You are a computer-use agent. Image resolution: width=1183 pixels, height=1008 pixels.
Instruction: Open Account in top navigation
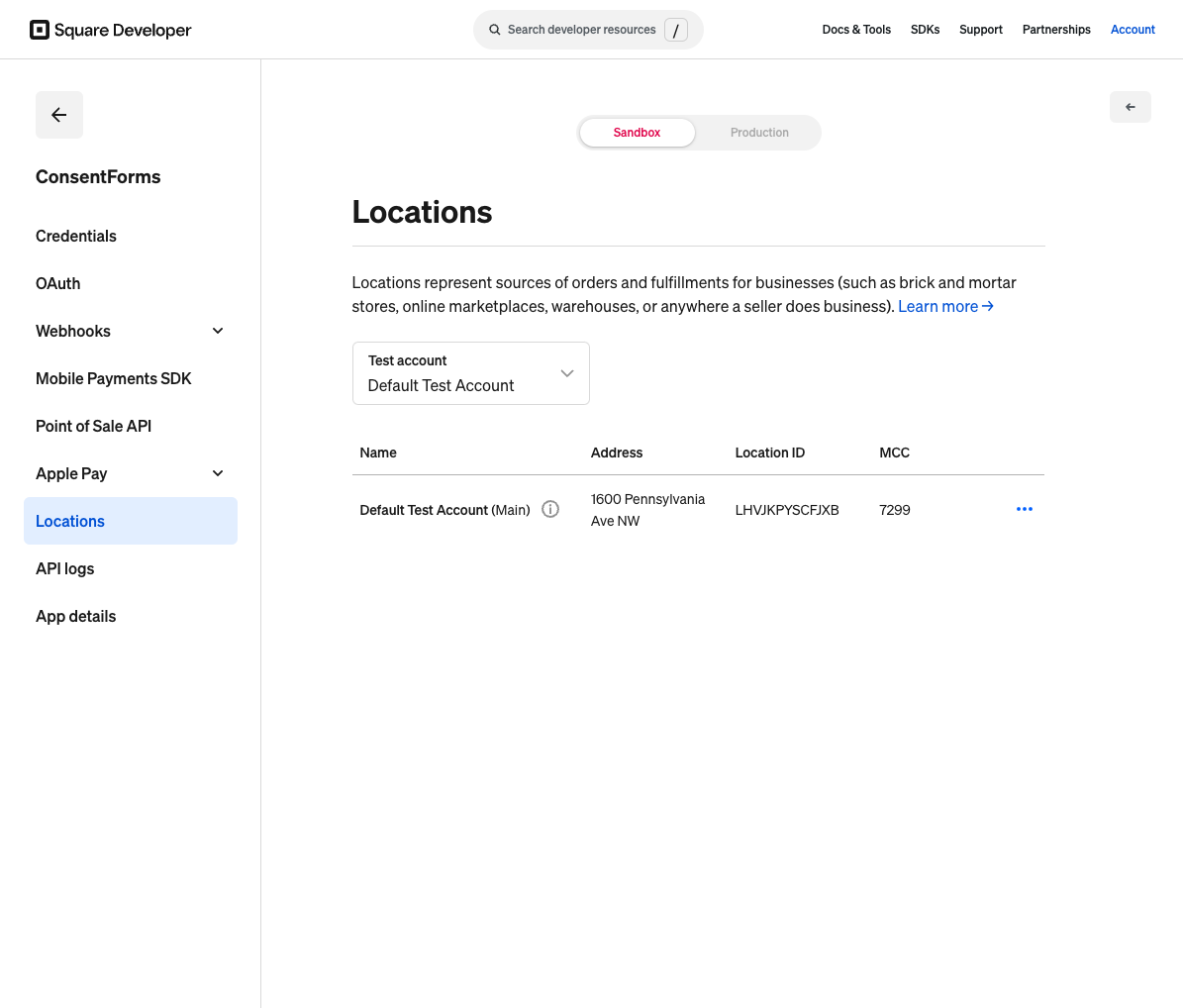(1133, 30)
